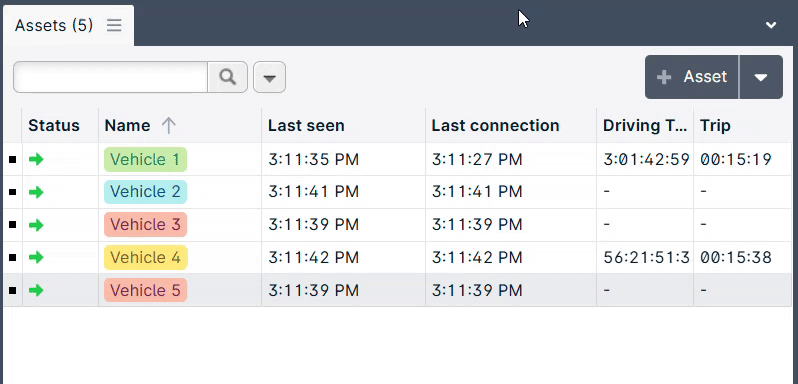Sort by the Status column header
Screen dimensions: 798x384
pyautogui.click(x=54, y=126)
